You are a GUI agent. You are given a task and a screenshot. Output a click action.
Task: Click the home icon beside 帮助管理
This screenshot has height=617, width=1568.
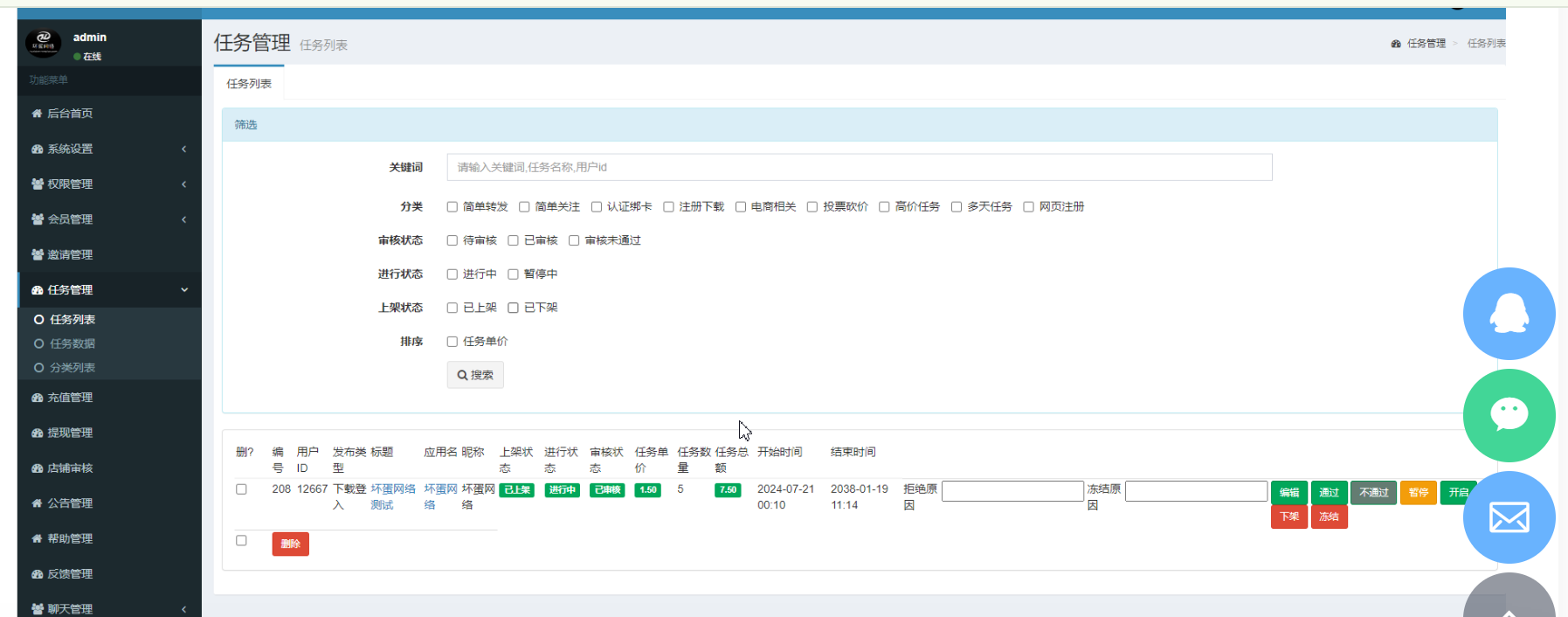click(x=37, y=539)
